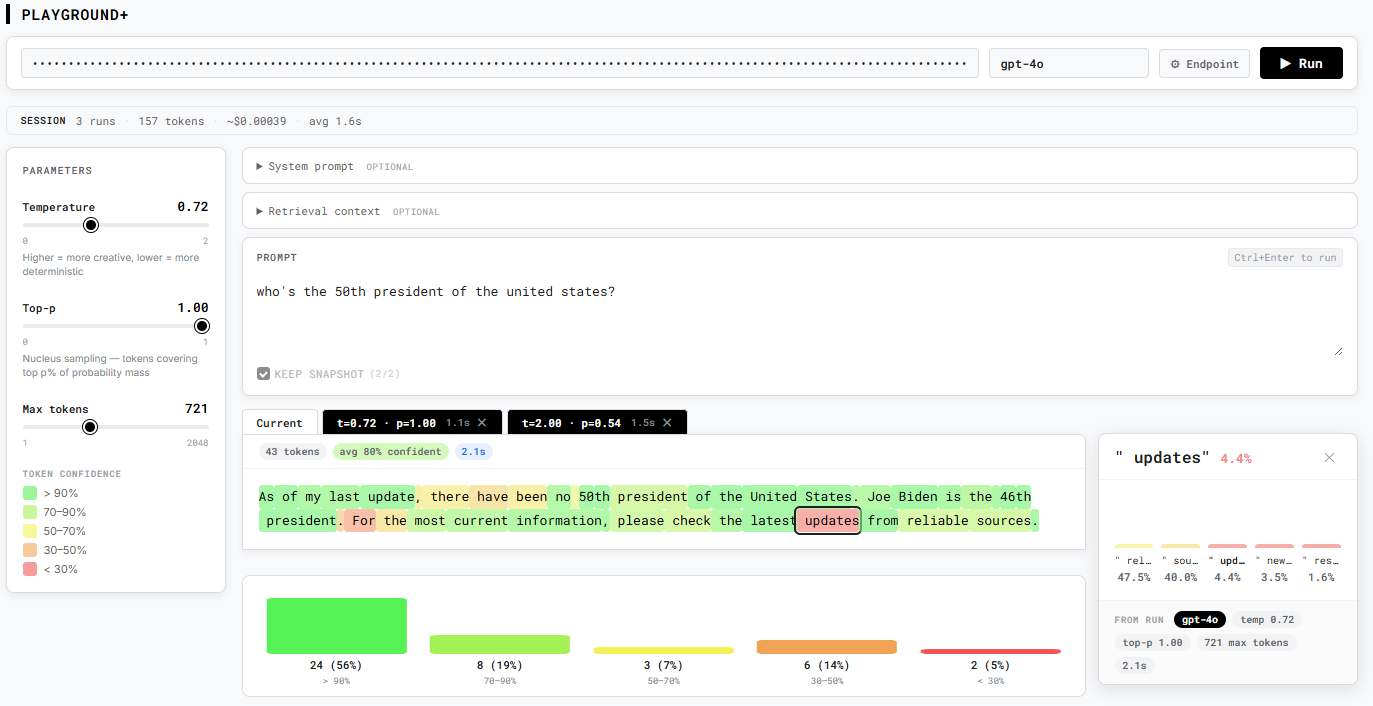Click the masked API key input field
The image size is (1373, 706).
[500, 62]
